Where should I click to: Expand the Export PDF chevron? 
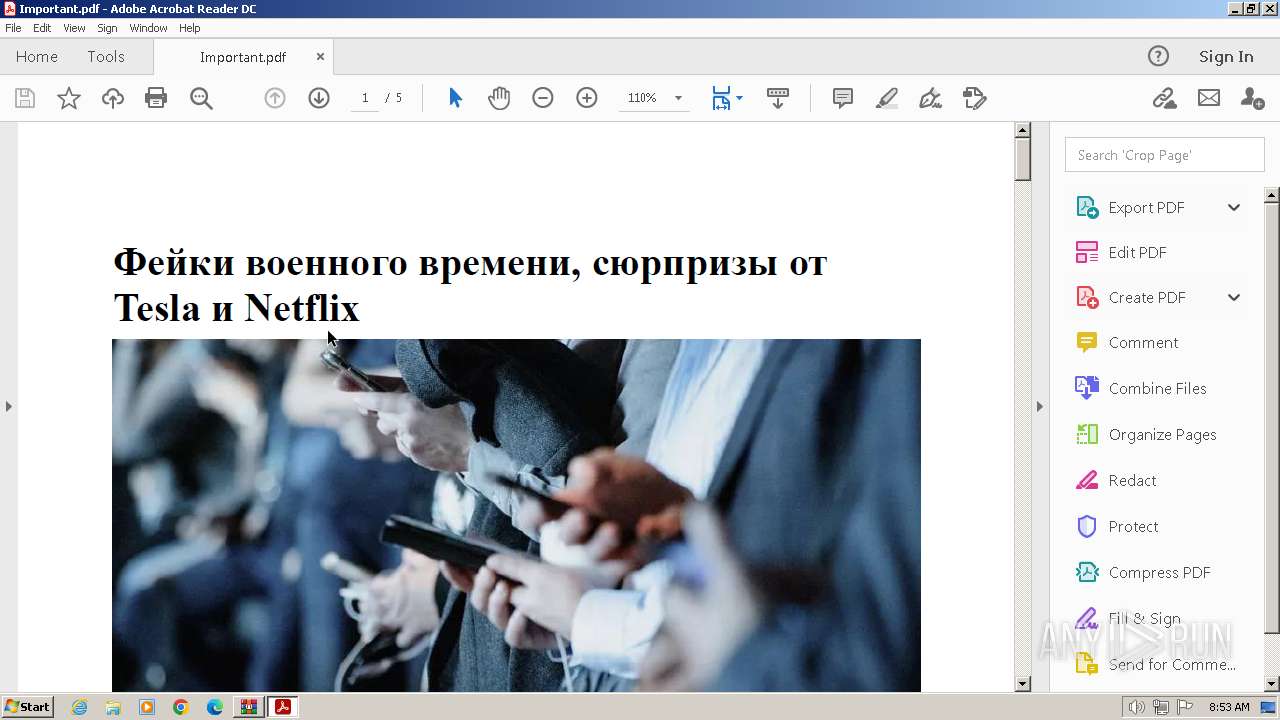[1234, 207]
